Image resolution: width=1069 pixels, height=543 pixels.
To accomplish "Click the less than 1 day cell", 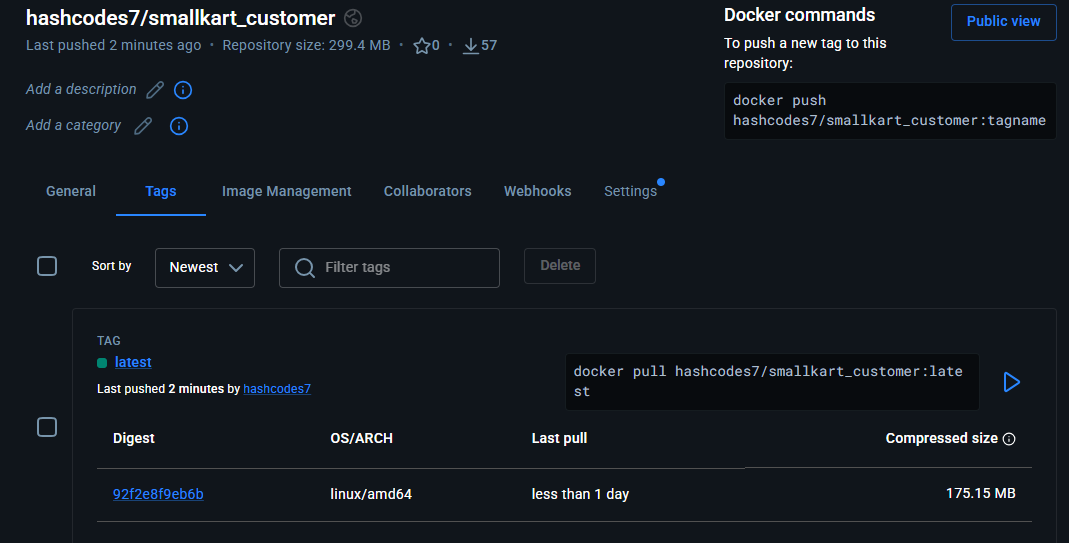I will click(x=580, y=494).
